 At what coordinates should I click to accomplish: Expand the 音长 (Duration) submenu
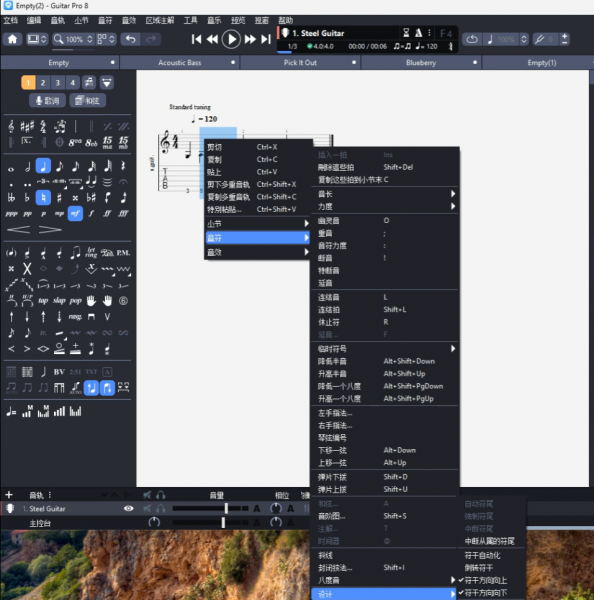pos(385,194)
